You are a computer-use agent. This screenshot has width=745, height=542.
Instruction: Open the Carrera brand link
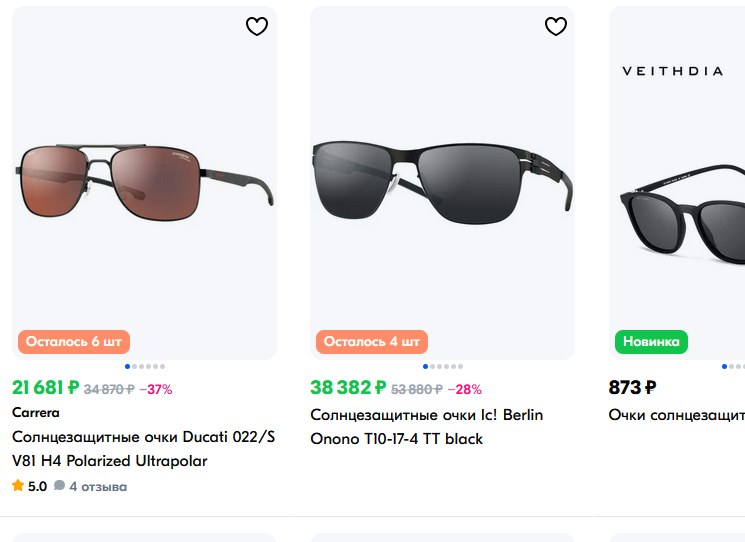tap(36, 412)
